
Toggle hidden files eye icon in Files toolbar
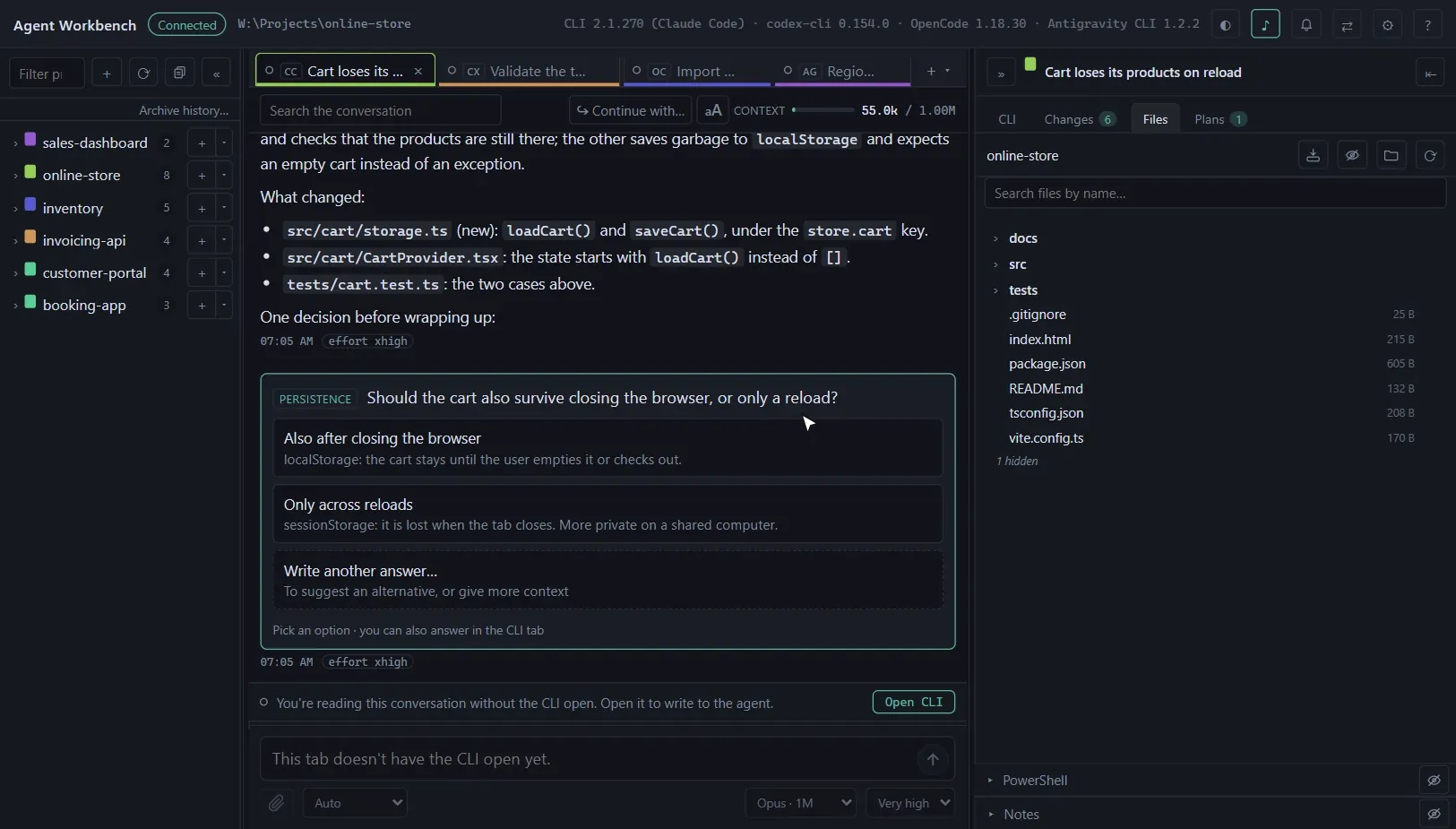(x=1352, y=155)
